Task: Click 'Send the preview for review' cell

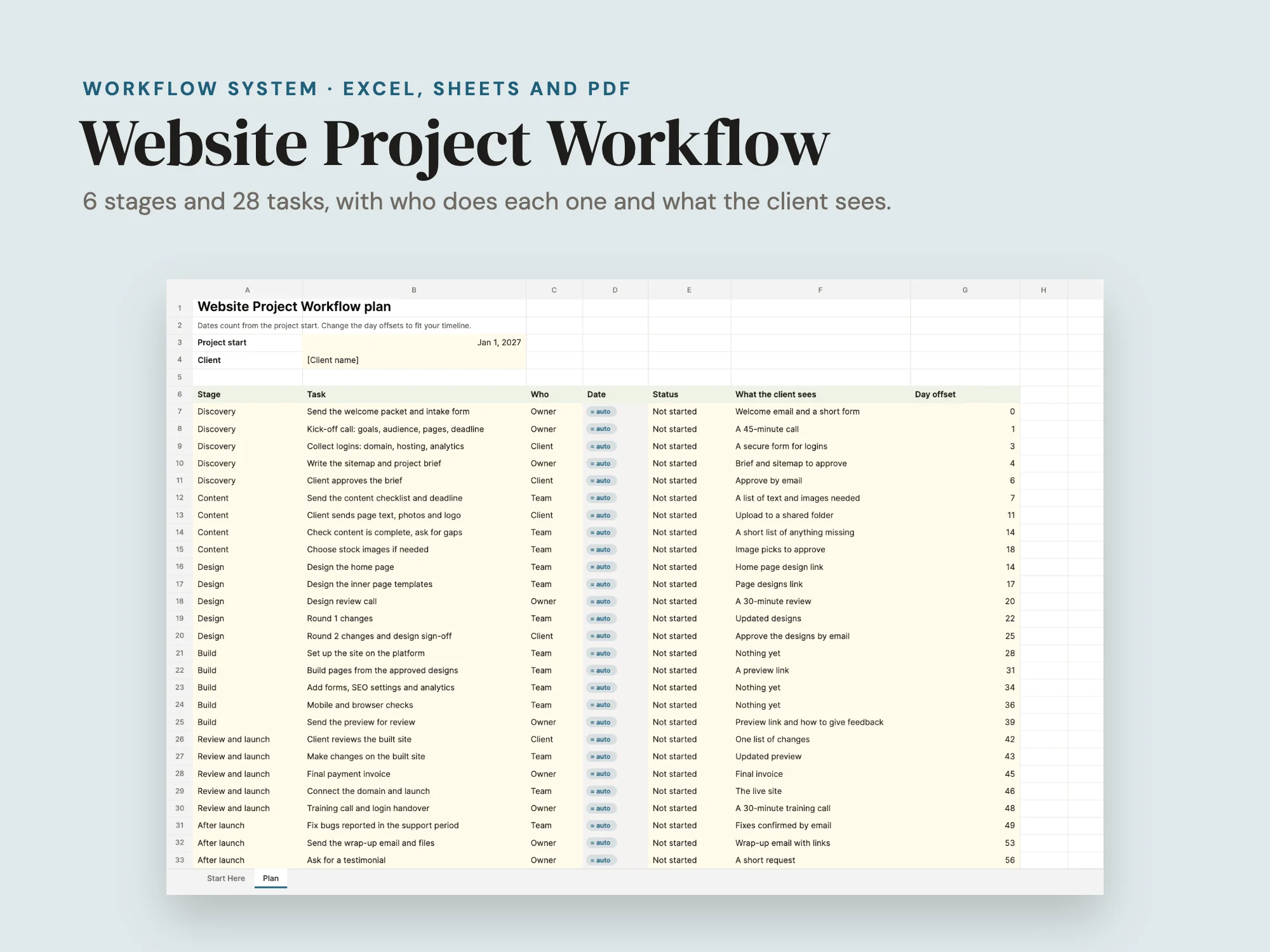Action: [414, 722]
